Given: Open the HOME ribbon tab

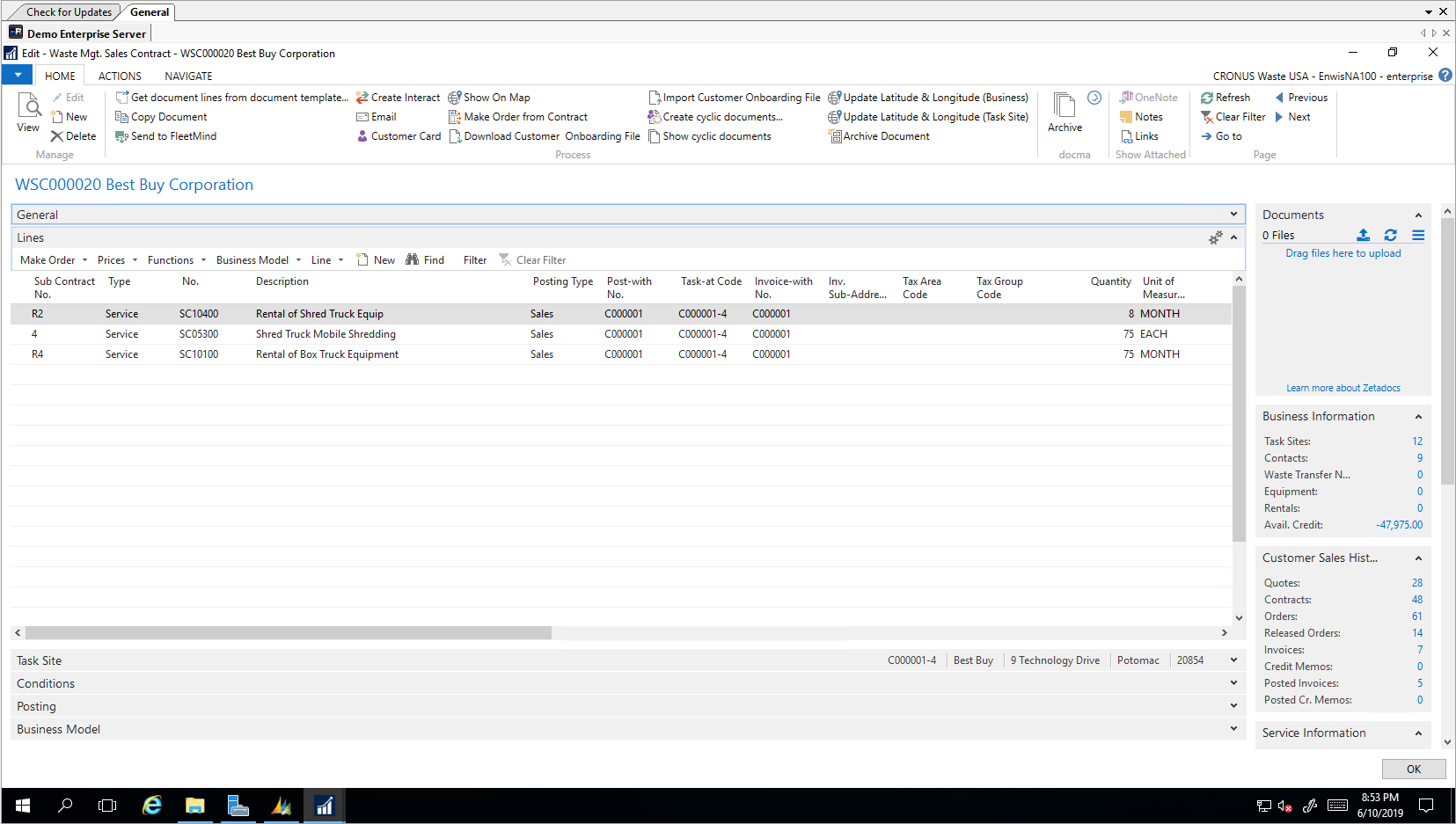Looking at the screenshot, I should [60, 77].
